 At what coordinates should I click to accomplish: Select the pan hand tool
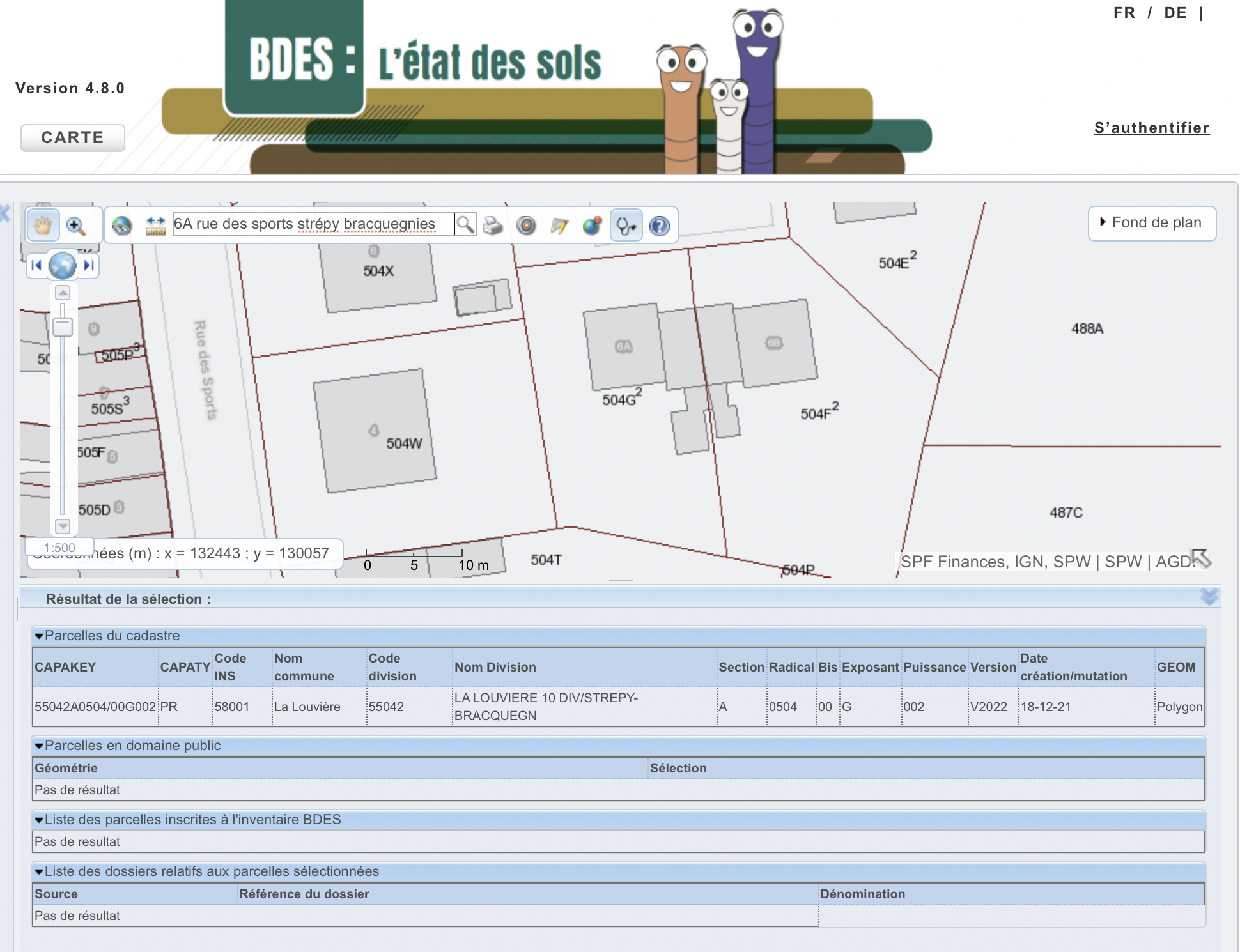point(43,226)
